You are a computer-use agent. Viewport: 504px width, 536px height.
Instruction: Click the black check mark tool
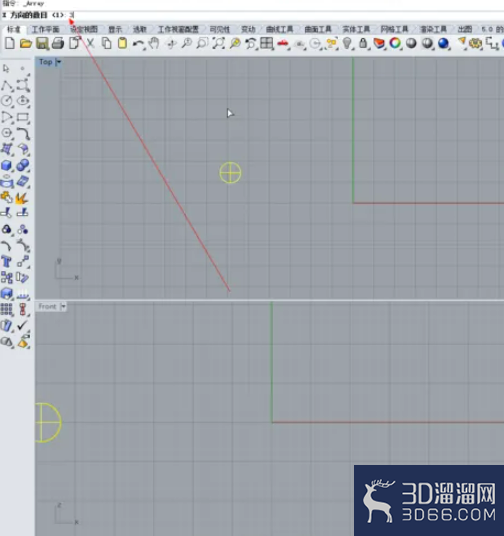point(23,325)
